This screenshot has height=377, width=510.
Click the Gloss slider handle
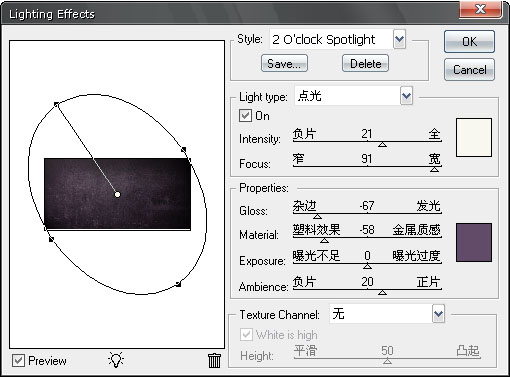tap(317, 217)
